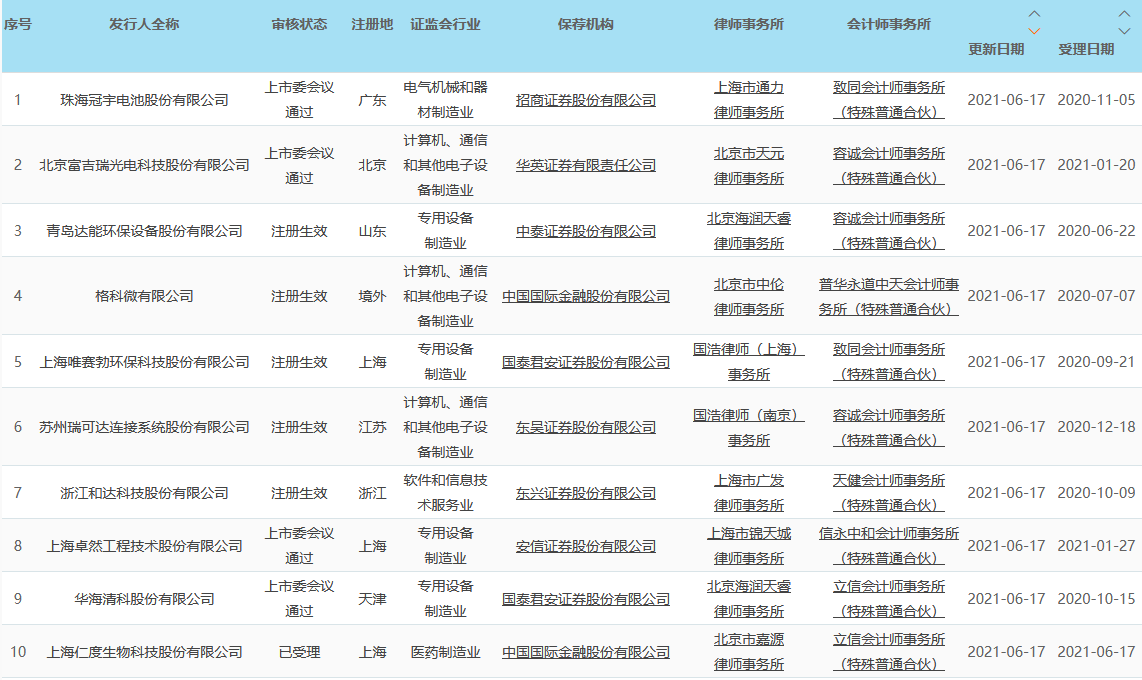Sort update date descending with orange down arrow
Viewport: 1142px width, 680px height.
[x=1033, y=31]
